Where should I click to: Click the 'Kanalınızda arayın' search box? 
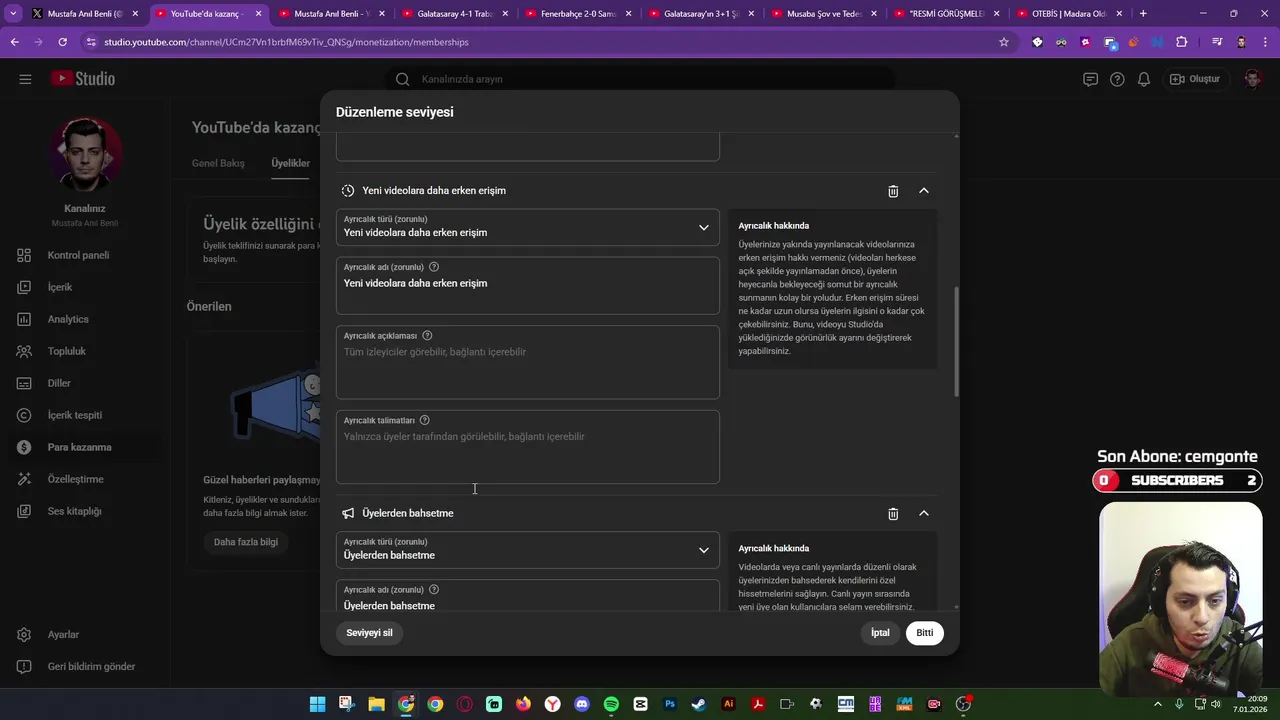click(640, 79)
